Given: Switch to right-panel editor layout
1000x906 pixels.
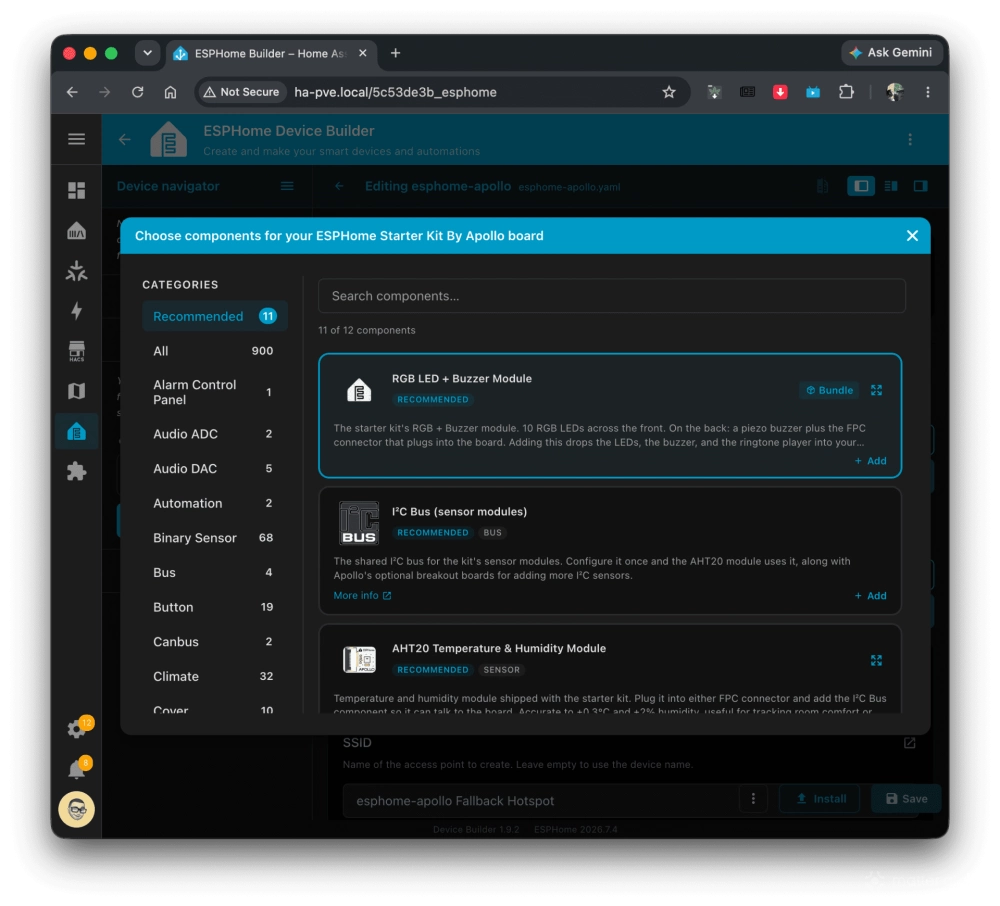Looking at the screenshot, I should point(920,186).
